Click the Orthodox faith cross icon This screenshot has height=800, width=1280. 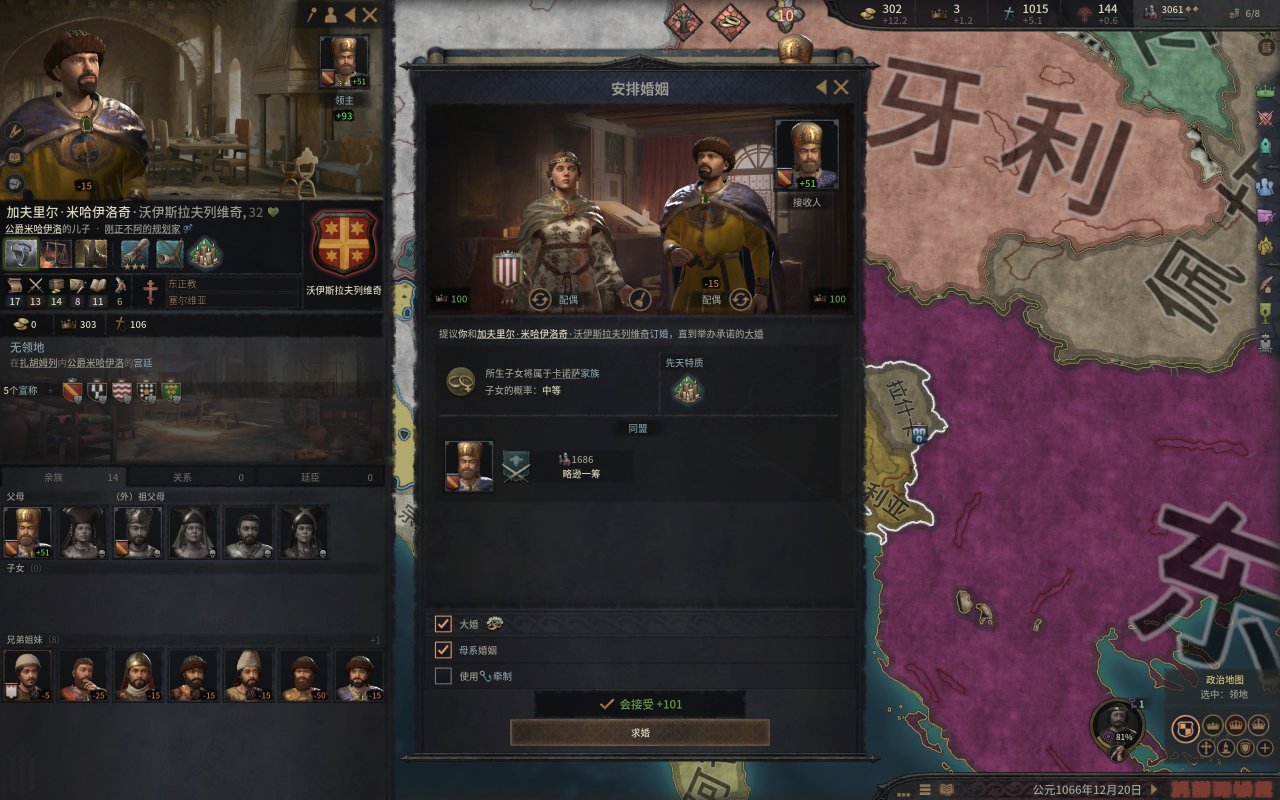click(x=150, y=292)
